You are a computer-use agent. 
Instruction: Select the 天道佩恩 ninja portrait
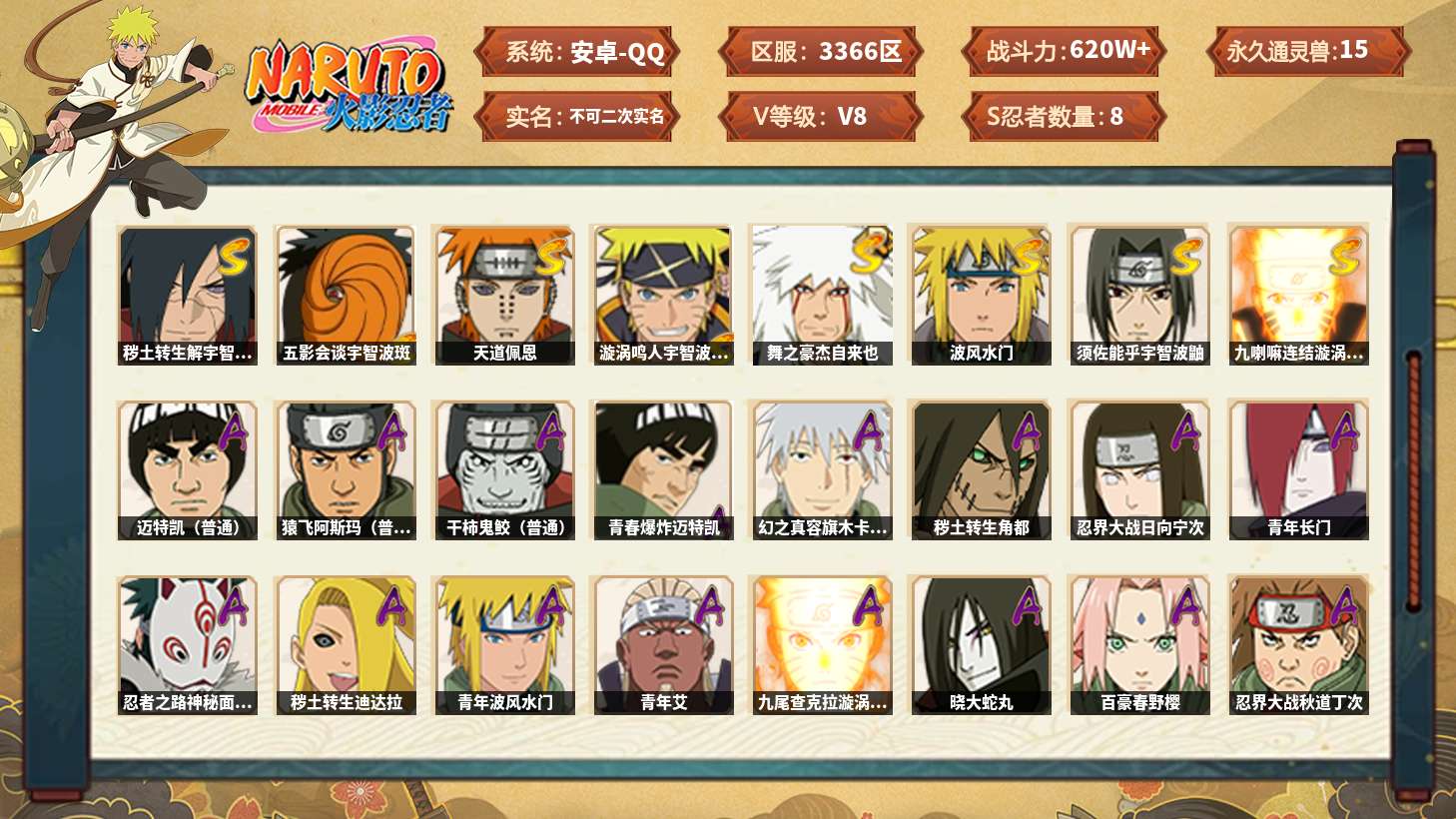(x=504, y=295)
